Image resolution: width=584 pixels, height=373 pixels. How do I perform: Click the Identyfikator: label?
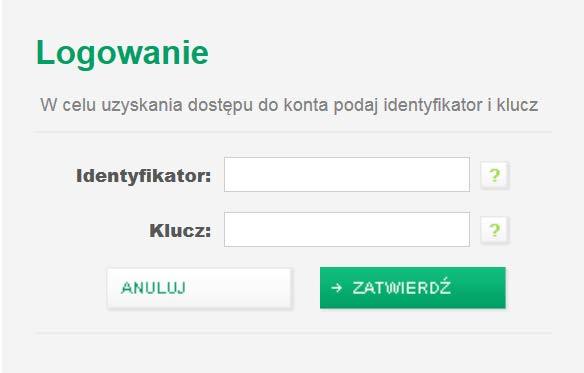point(143,176)
